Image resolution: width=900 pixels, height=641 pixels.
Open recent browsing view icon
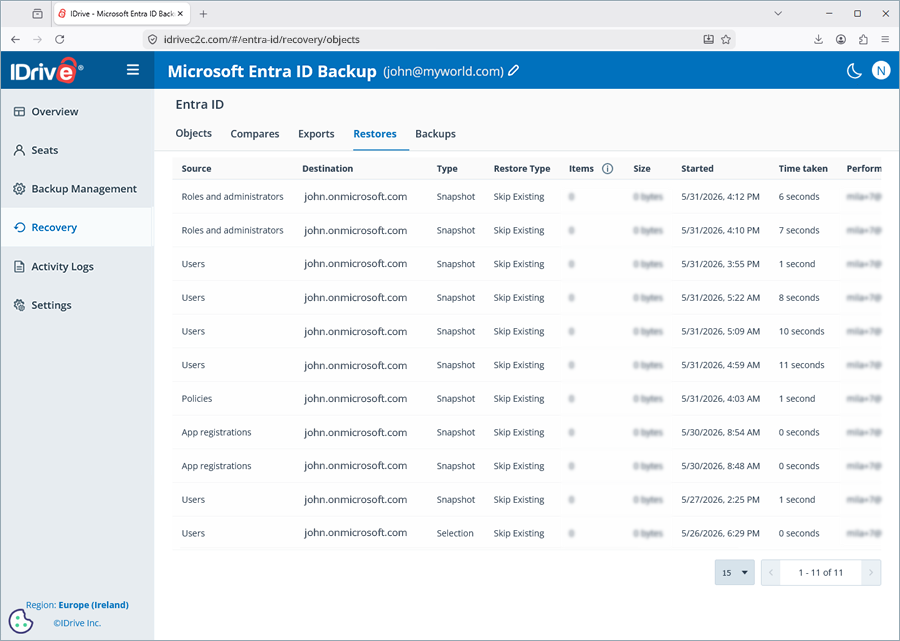[37, 14]
